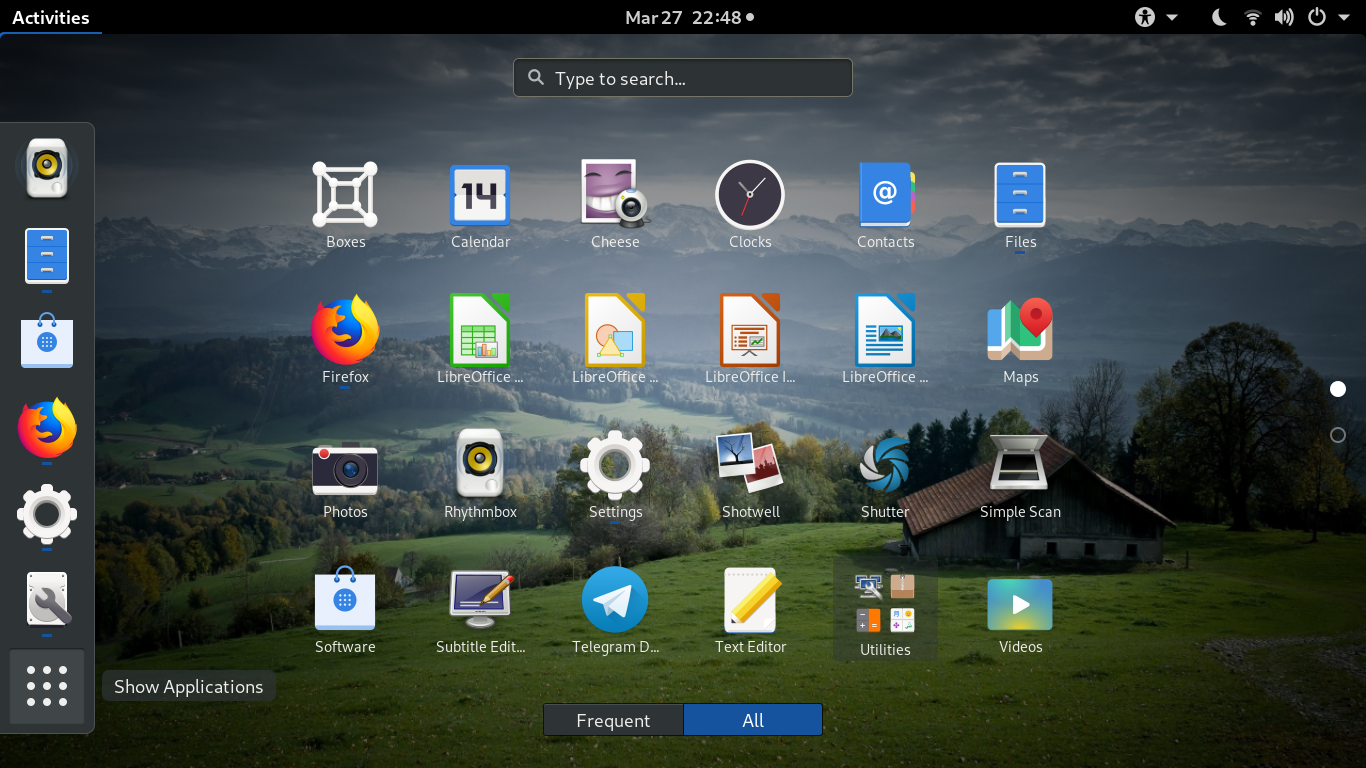Open Files from the dock
Screen dimensions: 1366x768
pyautogui.click(x=47, y=255)
